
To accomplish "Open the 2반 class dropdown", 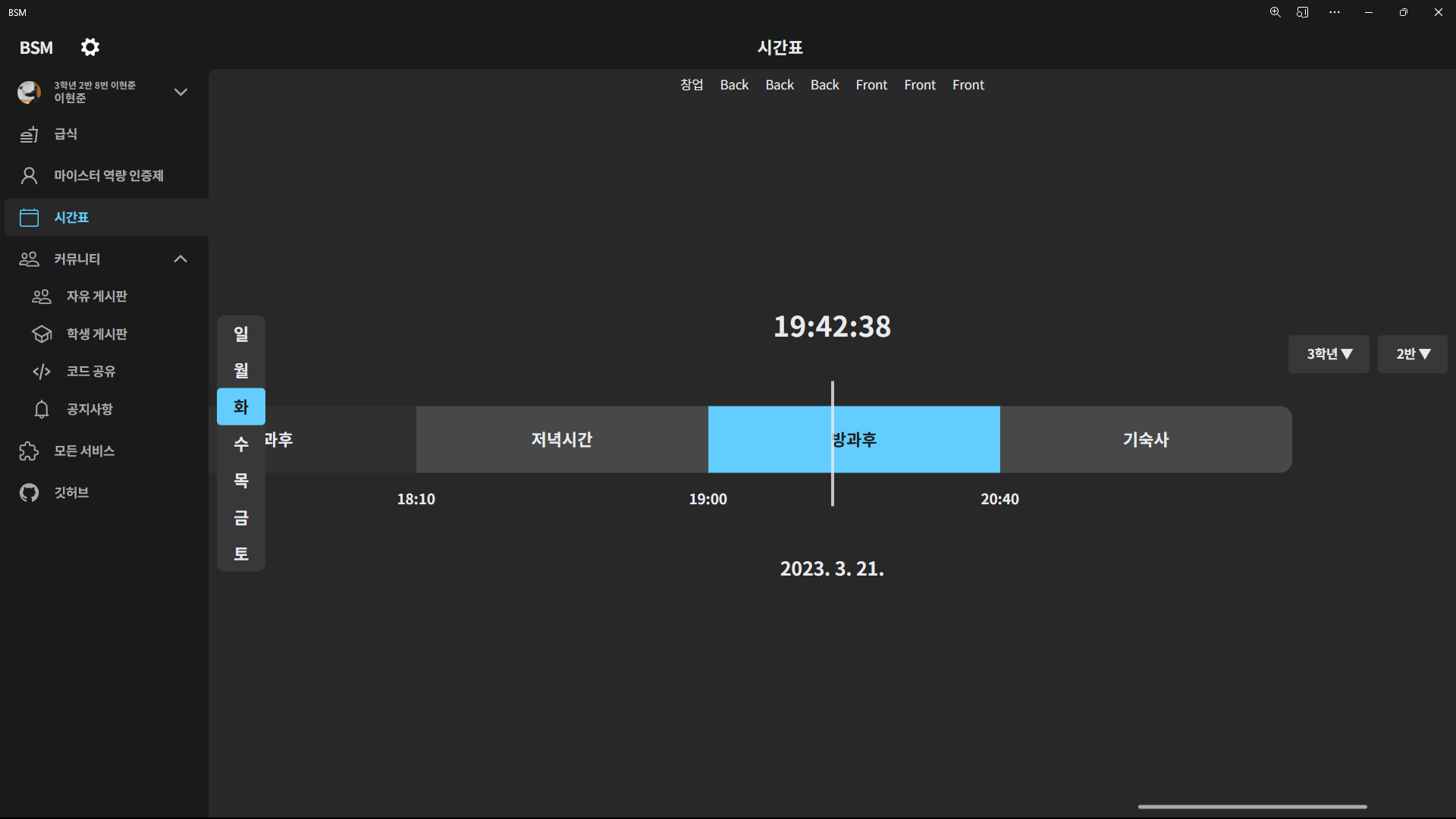I will click(x=1413, y=354).
